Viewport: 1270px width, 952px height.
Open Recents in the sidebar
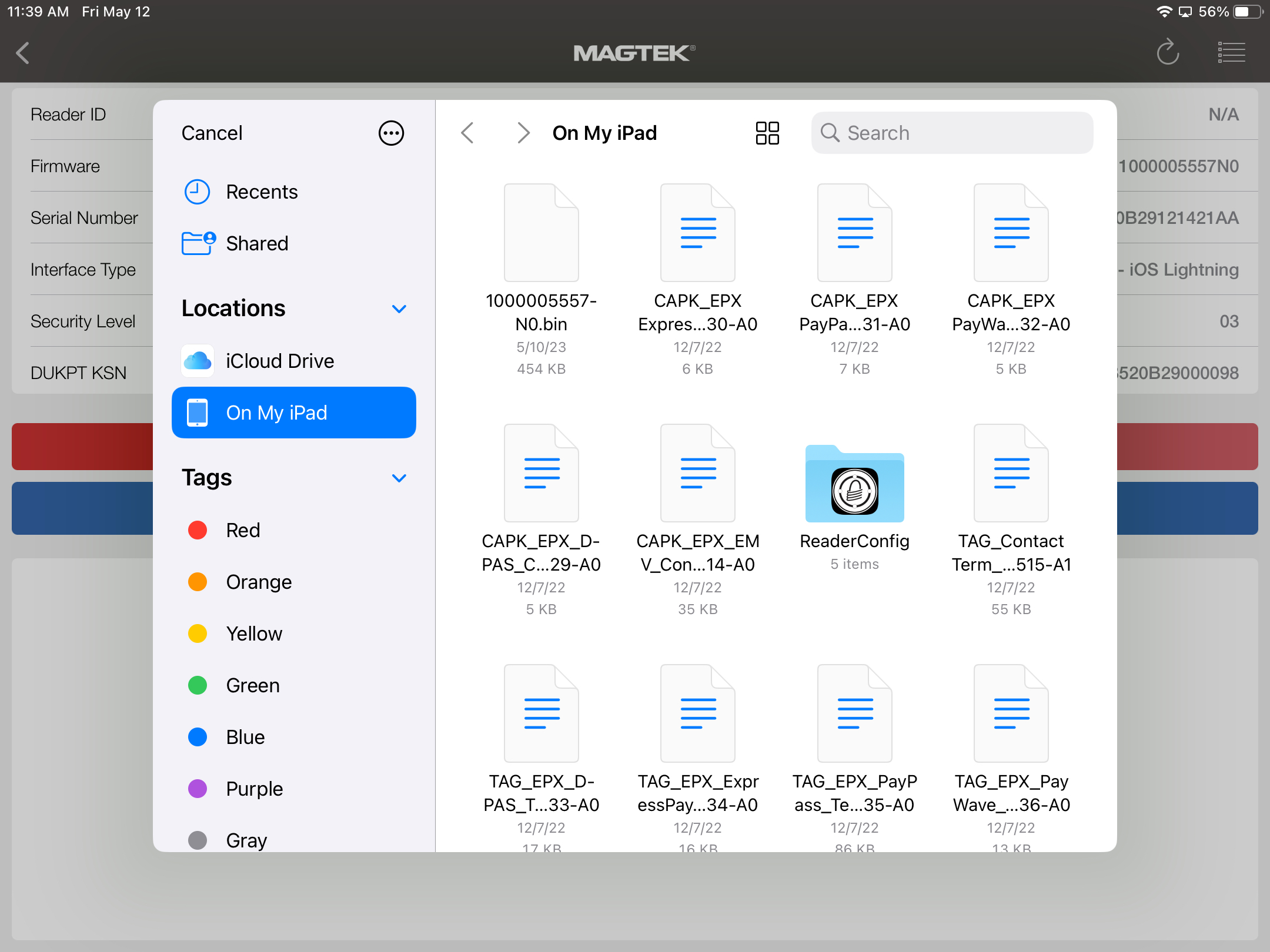(x=294, y=192)
